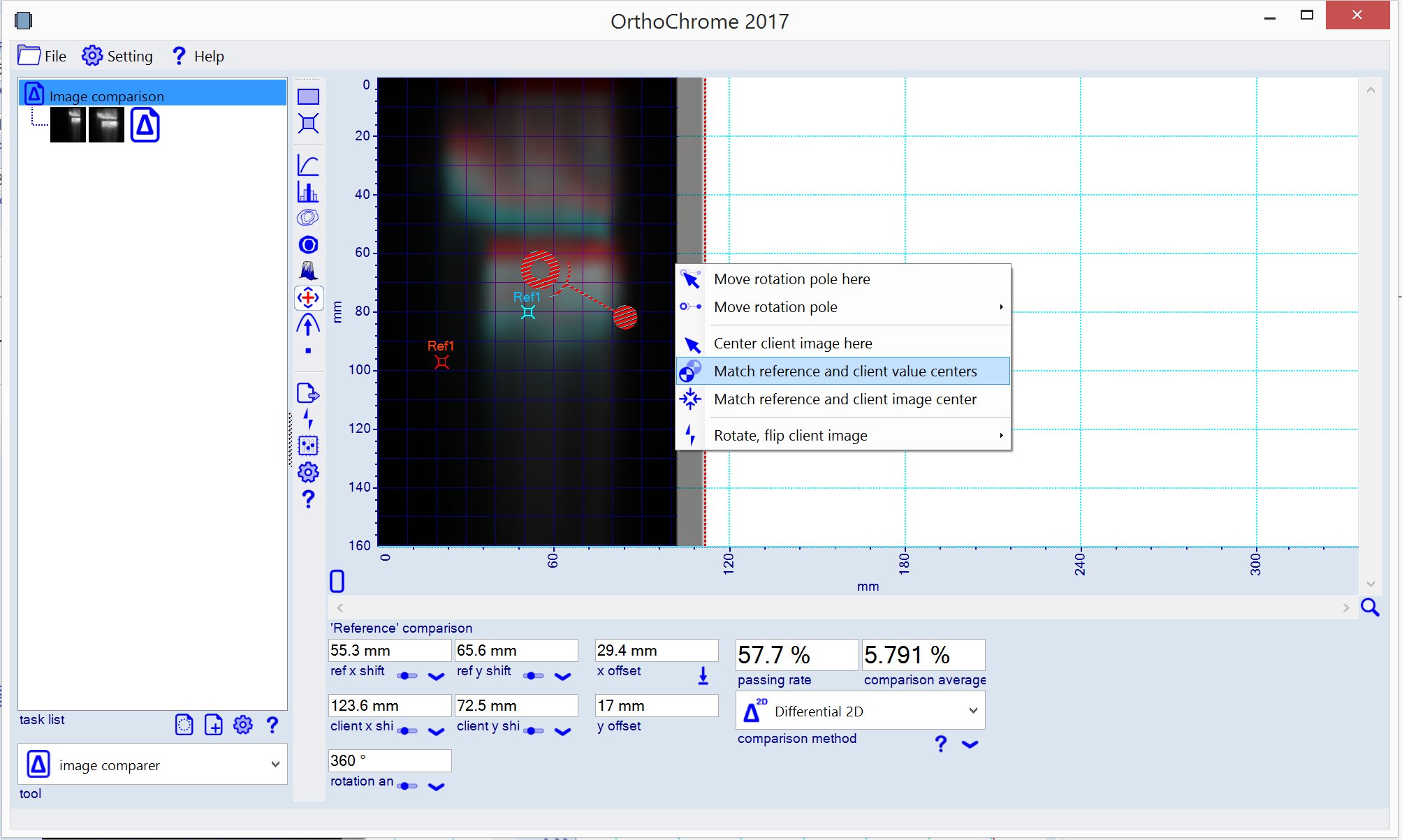1402x840 pixels.
Task: Click the fit-to-window zoom icon
Action: [308, 124]
